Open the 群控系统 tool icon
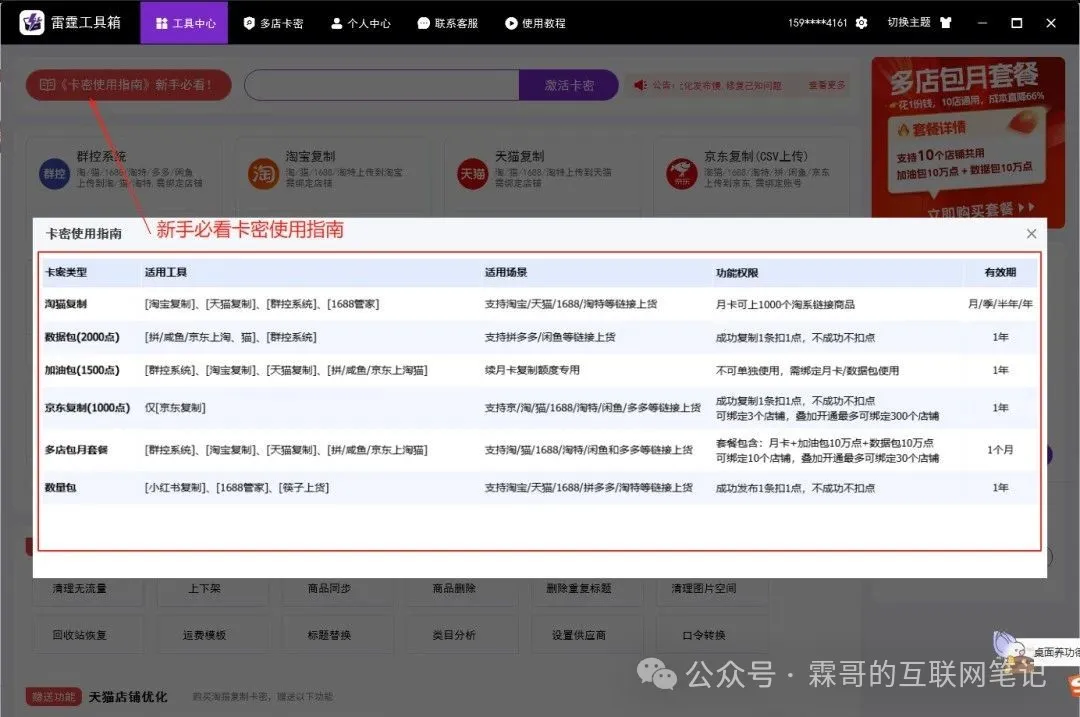 click(x=53, y=172)
